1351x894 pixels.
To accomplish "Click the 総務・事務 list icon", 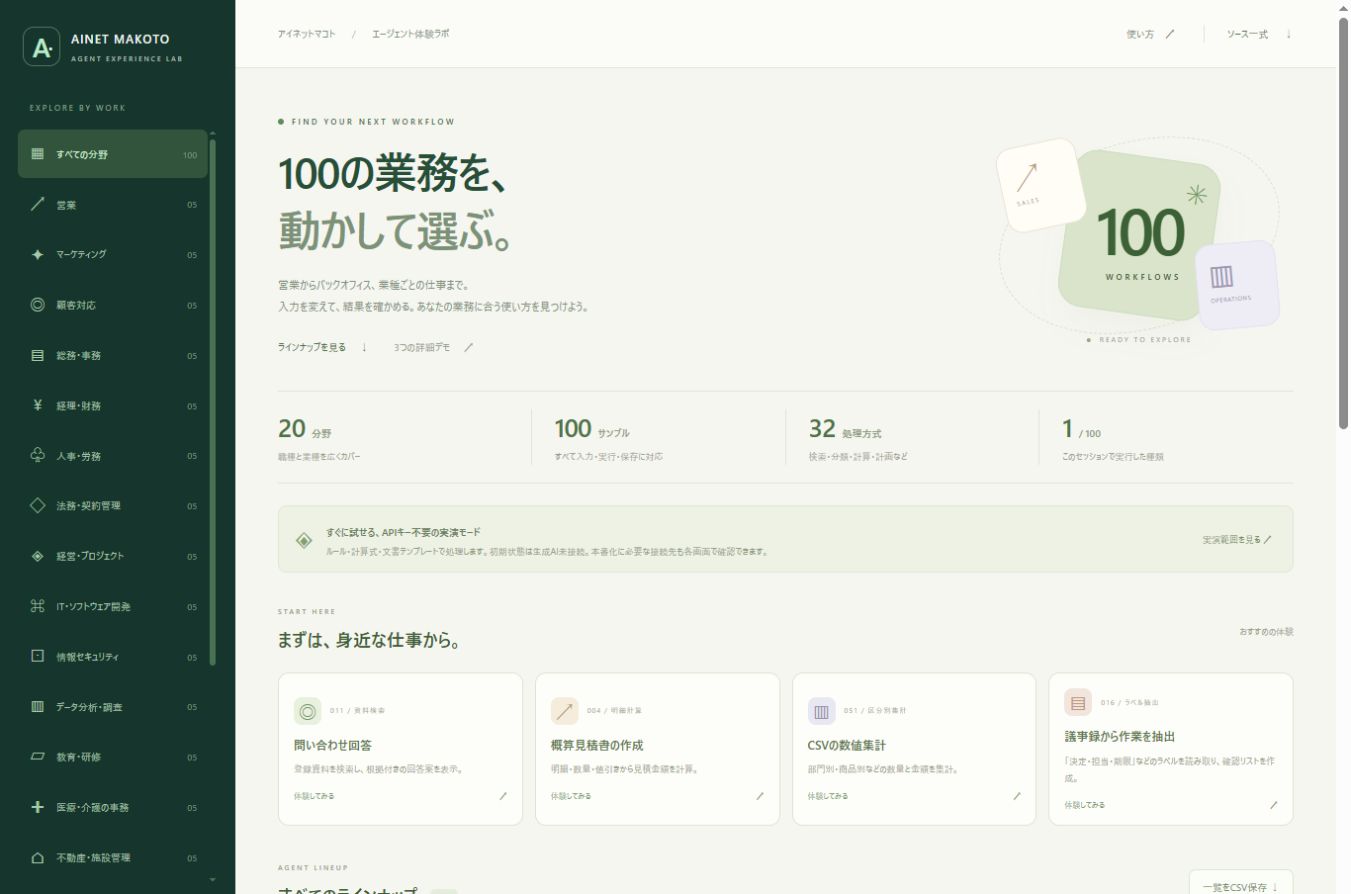I will click(38, 355).
